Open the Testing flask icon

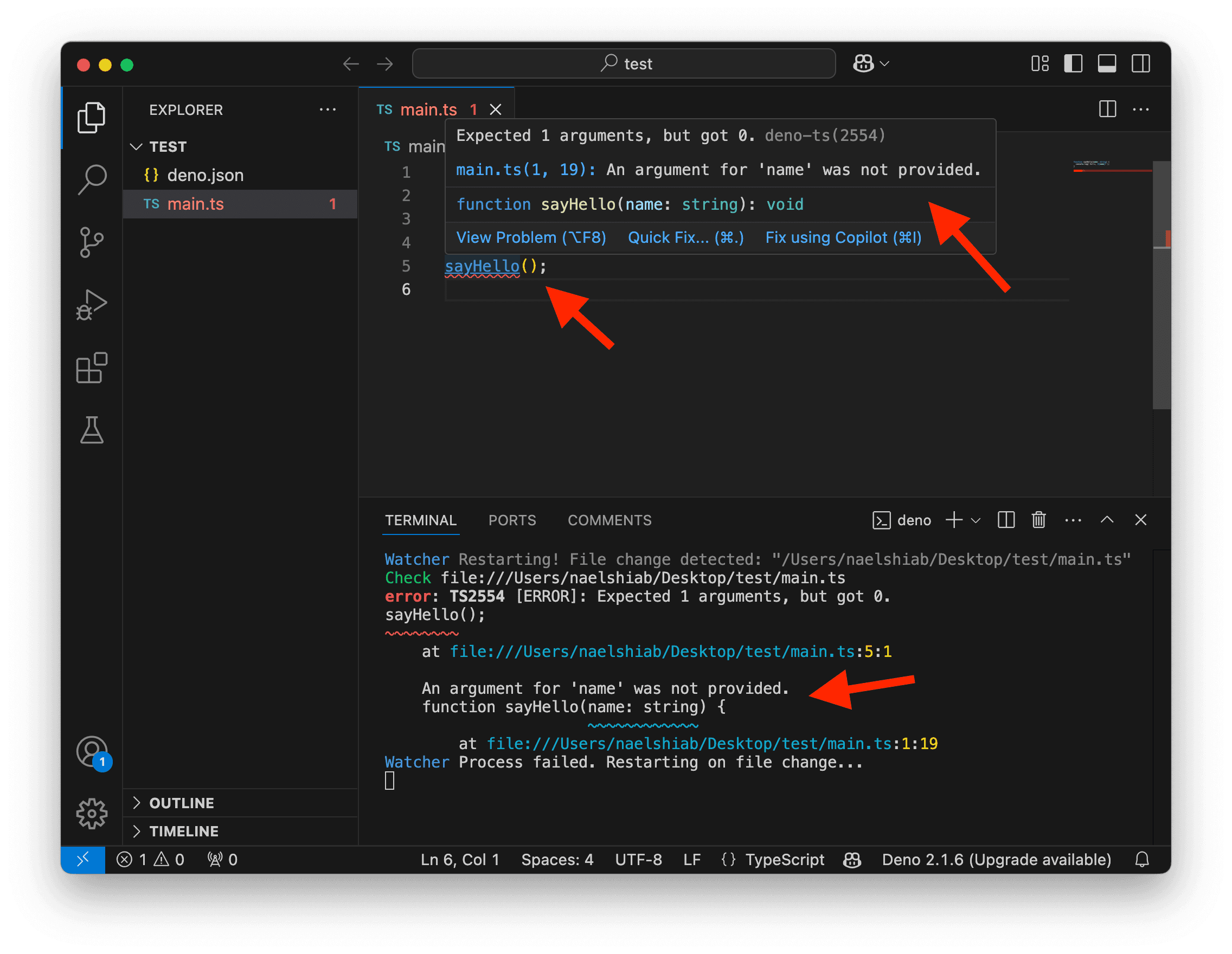(92, 430)
